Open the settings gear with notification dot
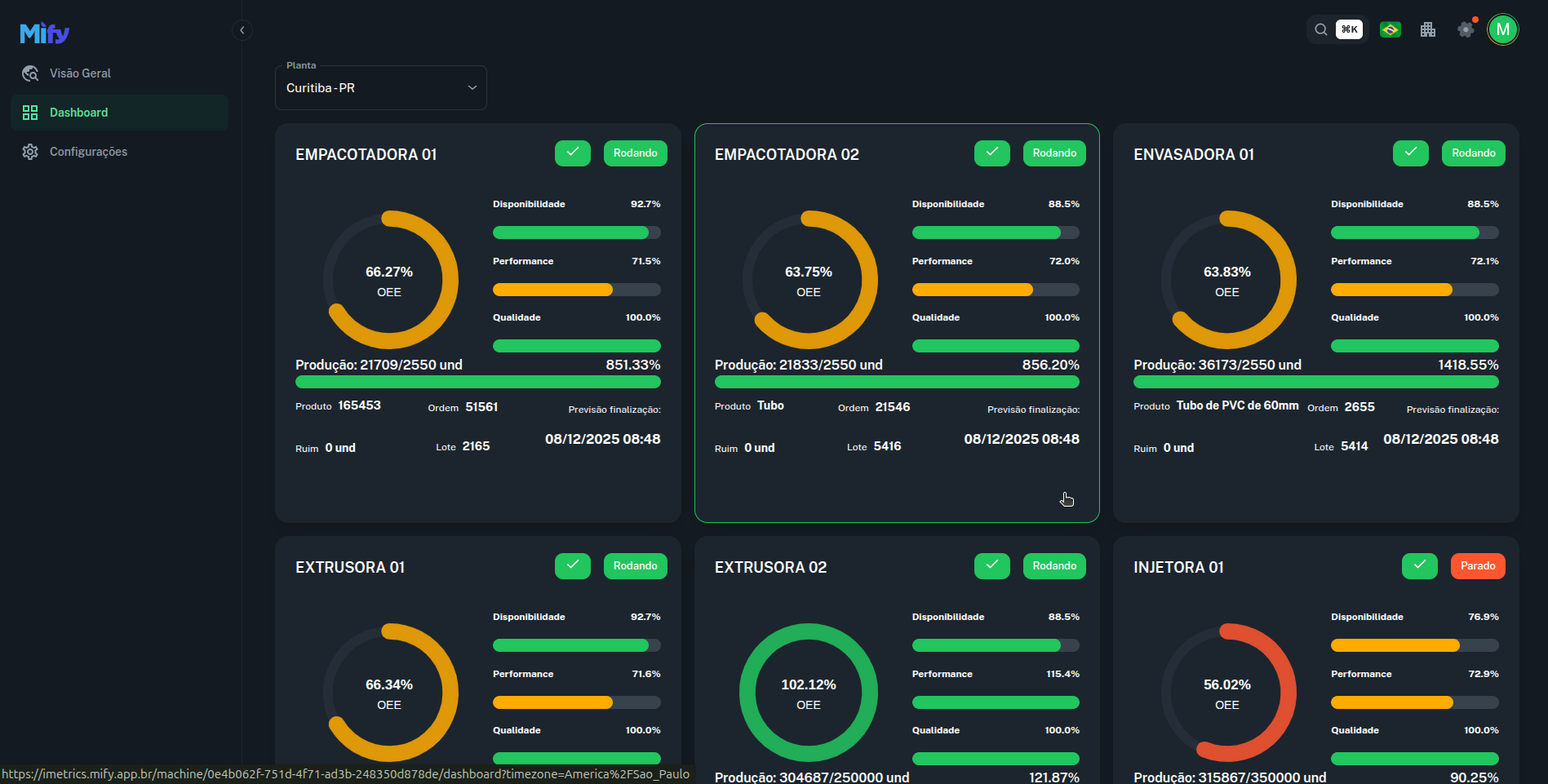 point(1466,30)
